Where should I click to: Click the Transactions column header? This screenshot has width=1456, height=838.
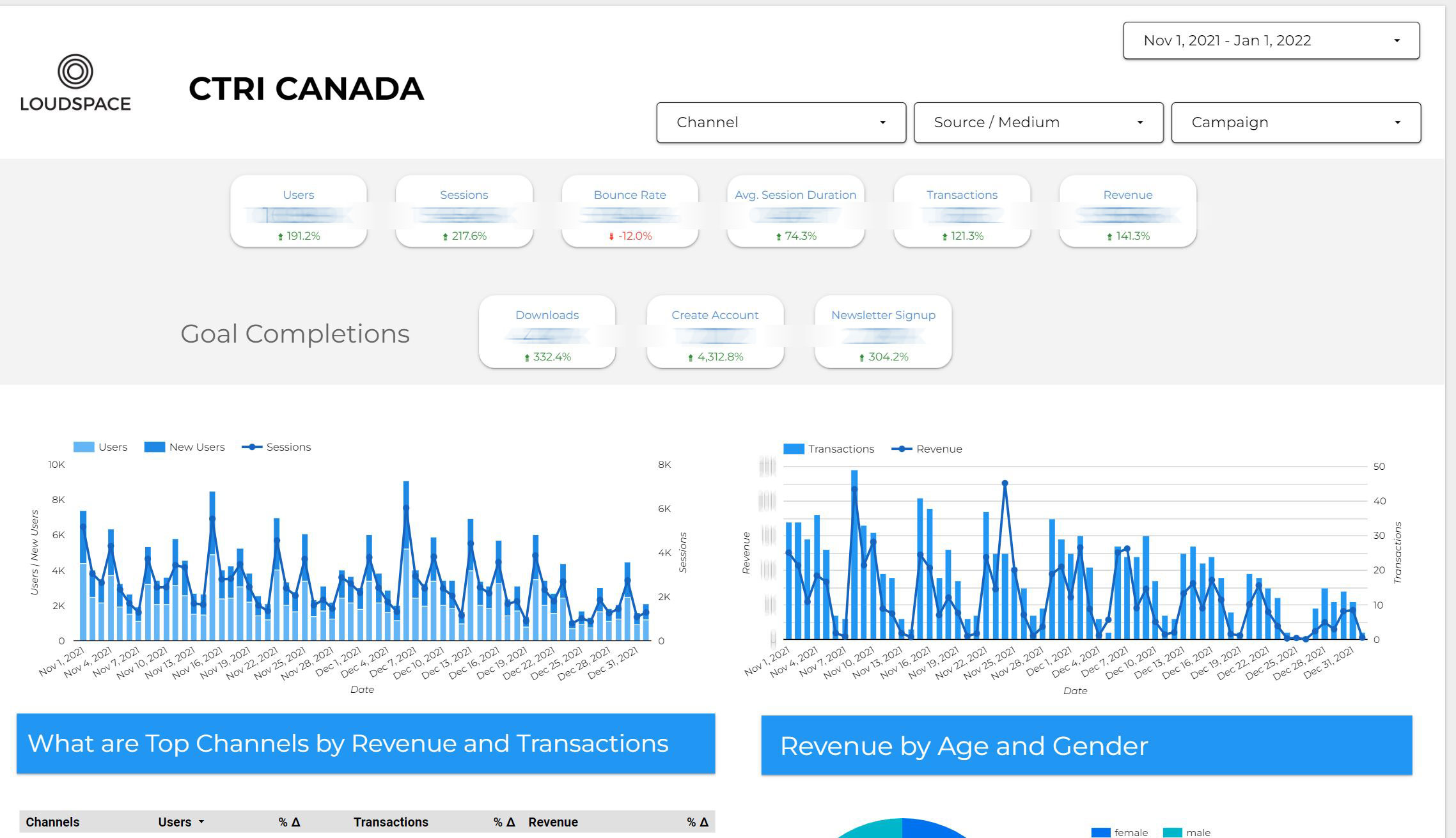[391, 822]
